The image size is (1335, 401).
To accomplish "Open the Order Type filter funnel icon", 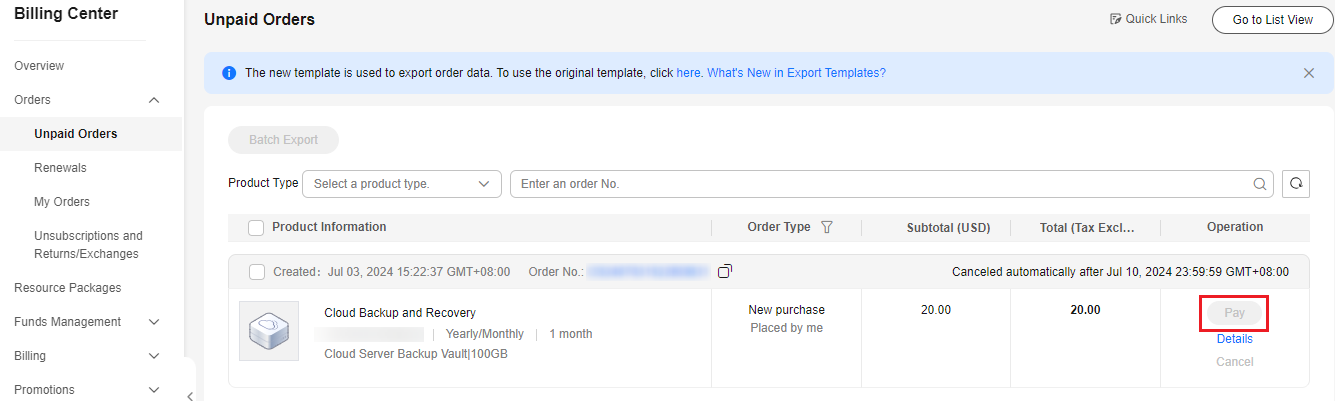I will 827,227.
